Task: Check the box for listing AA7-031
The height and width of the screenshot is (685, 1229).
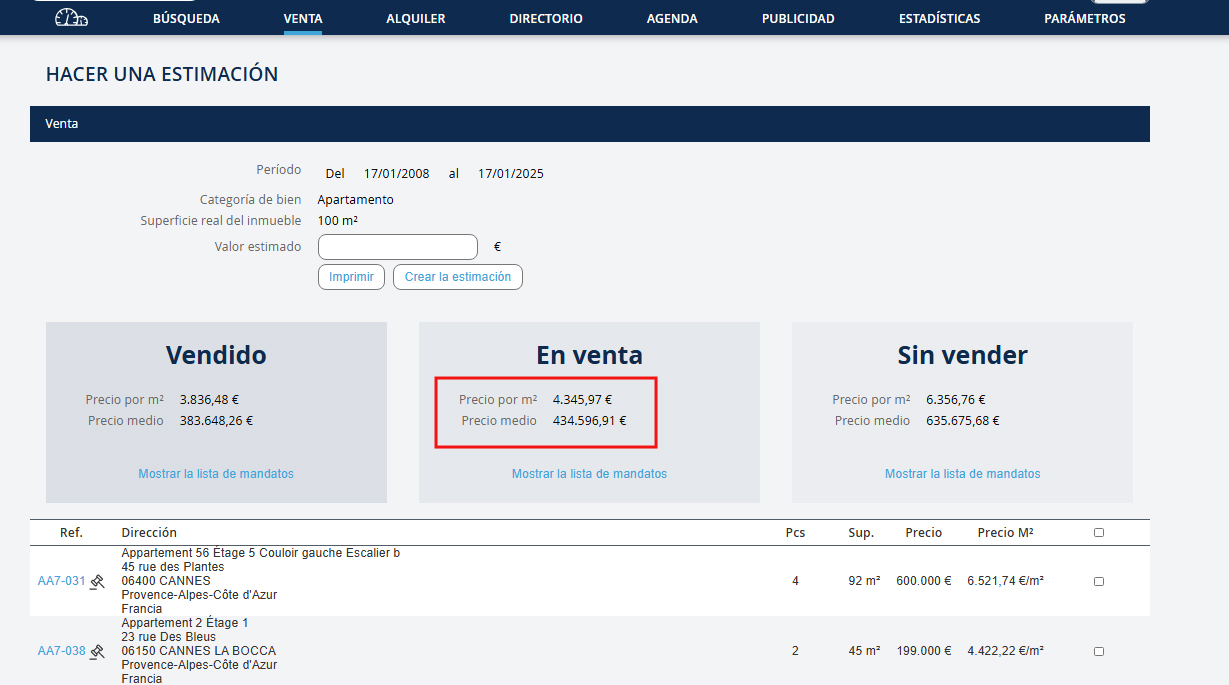Action: coord(1099,581)
